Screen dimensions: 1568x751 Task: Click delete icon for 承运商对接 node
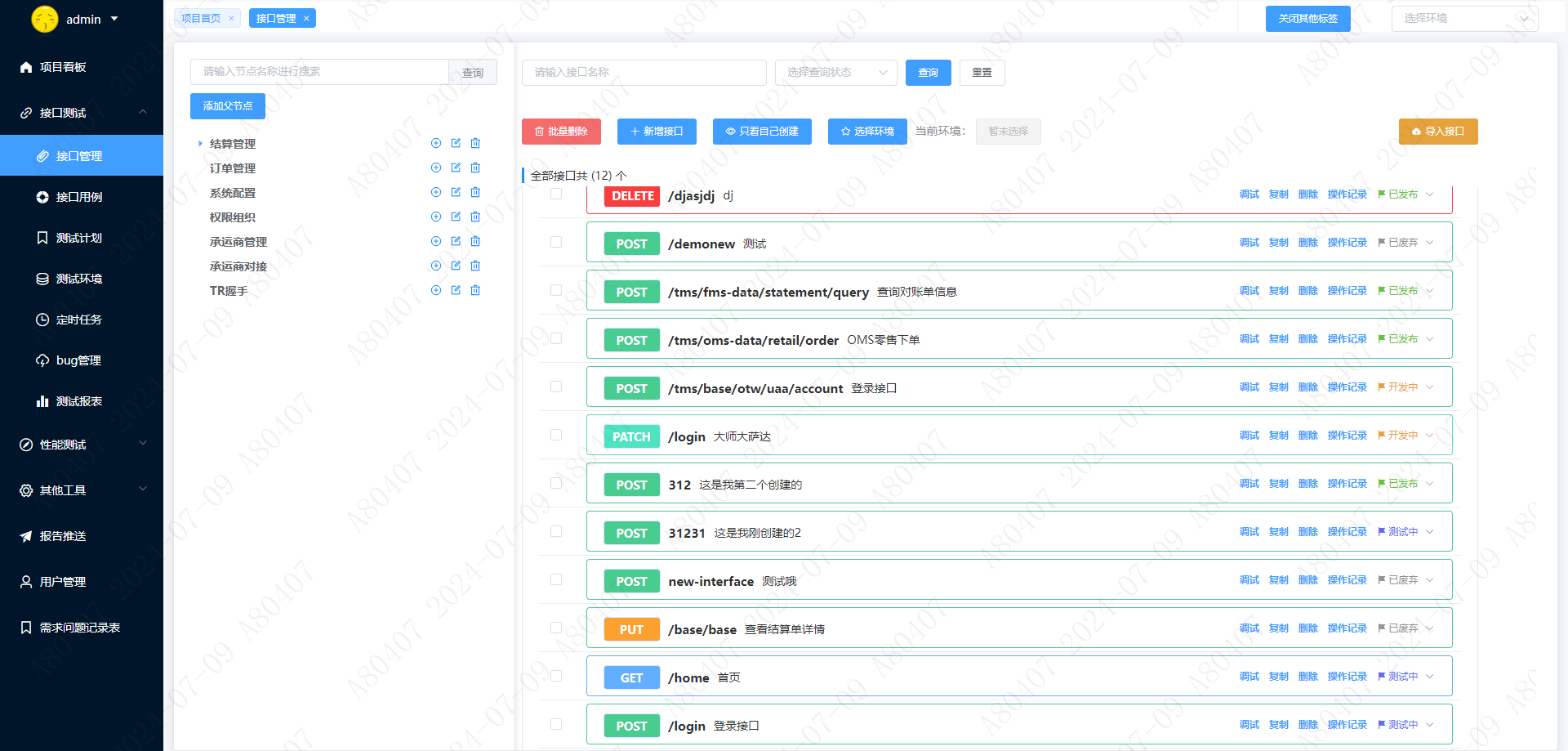(475, 266)
